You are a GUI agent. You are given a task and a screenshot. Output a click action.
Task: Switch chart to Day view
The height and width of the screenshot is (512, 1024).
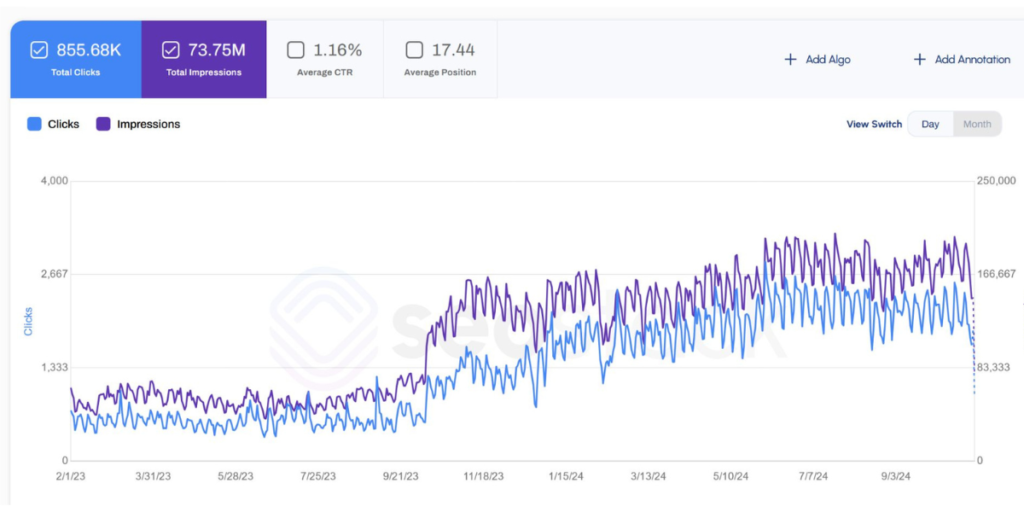coord(930,124)
